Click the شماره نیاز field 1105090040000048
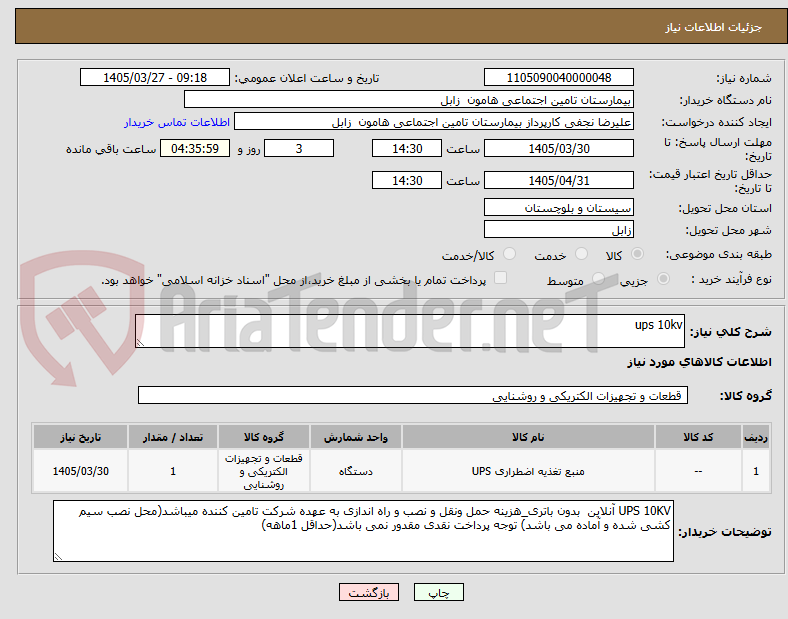Screen dimensions: 788x619 559,77
